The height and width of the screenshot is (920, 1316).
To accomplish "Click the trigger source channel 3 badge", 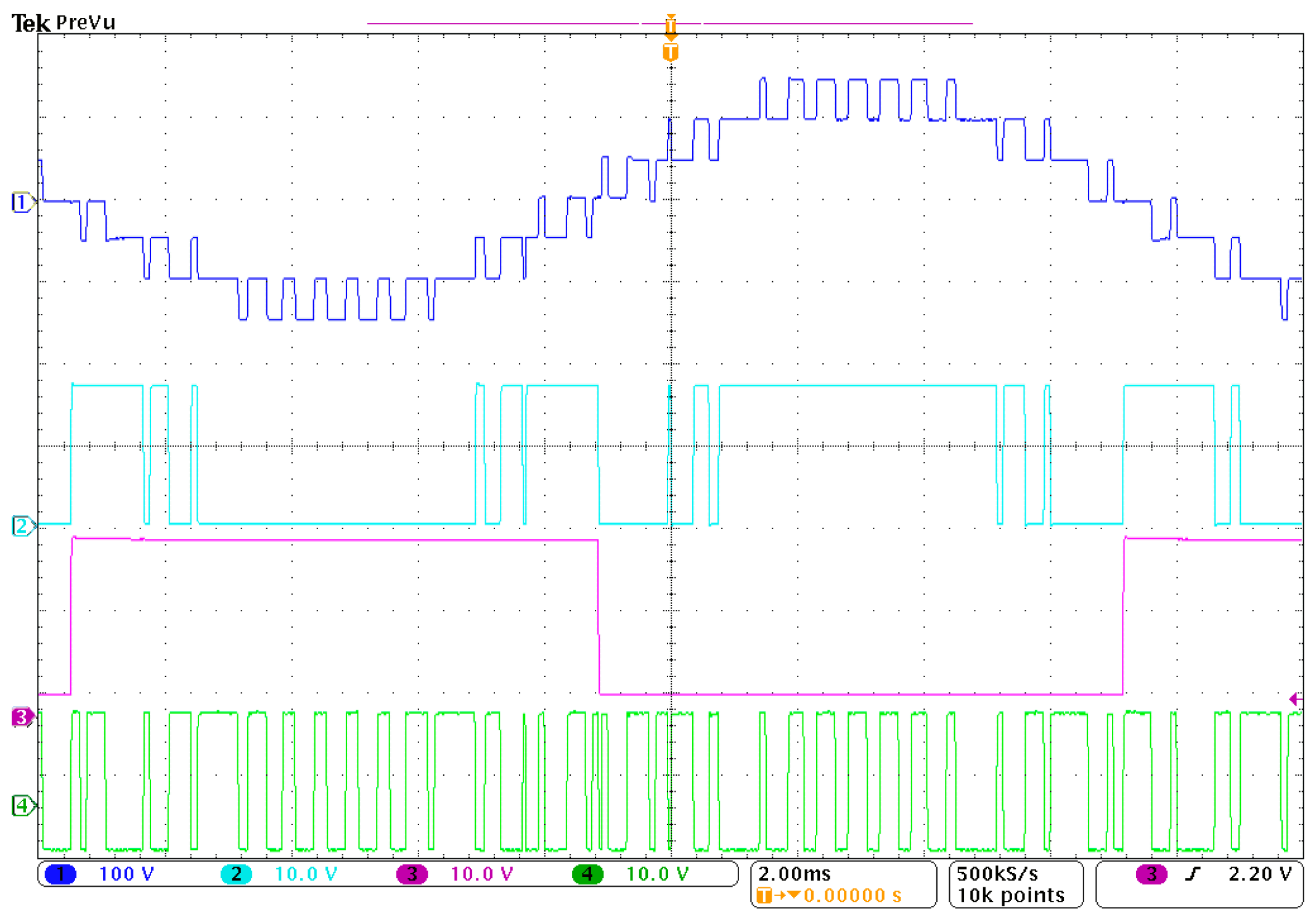I will (x=1151, y=874).
